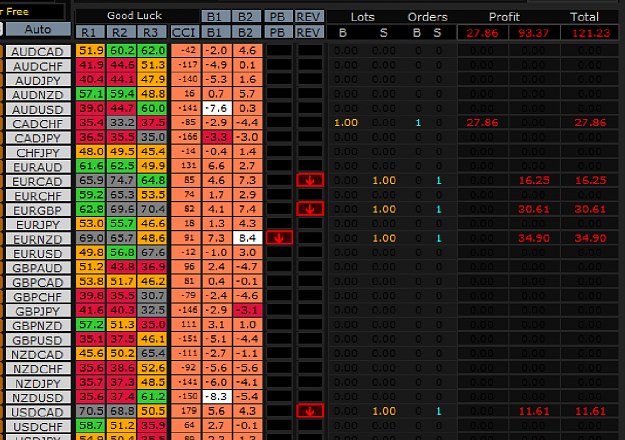Toggle the Auto button
This screenshot has width=625, height=440.
38,29
